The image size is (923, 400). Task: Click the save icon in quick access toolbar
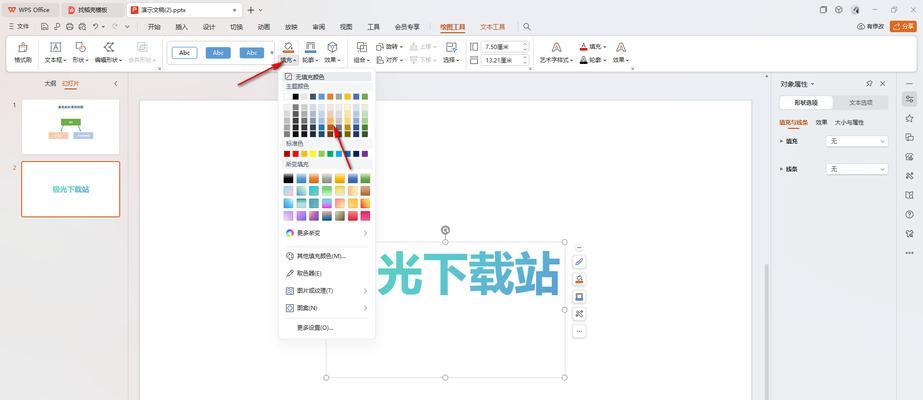(45, 26)
